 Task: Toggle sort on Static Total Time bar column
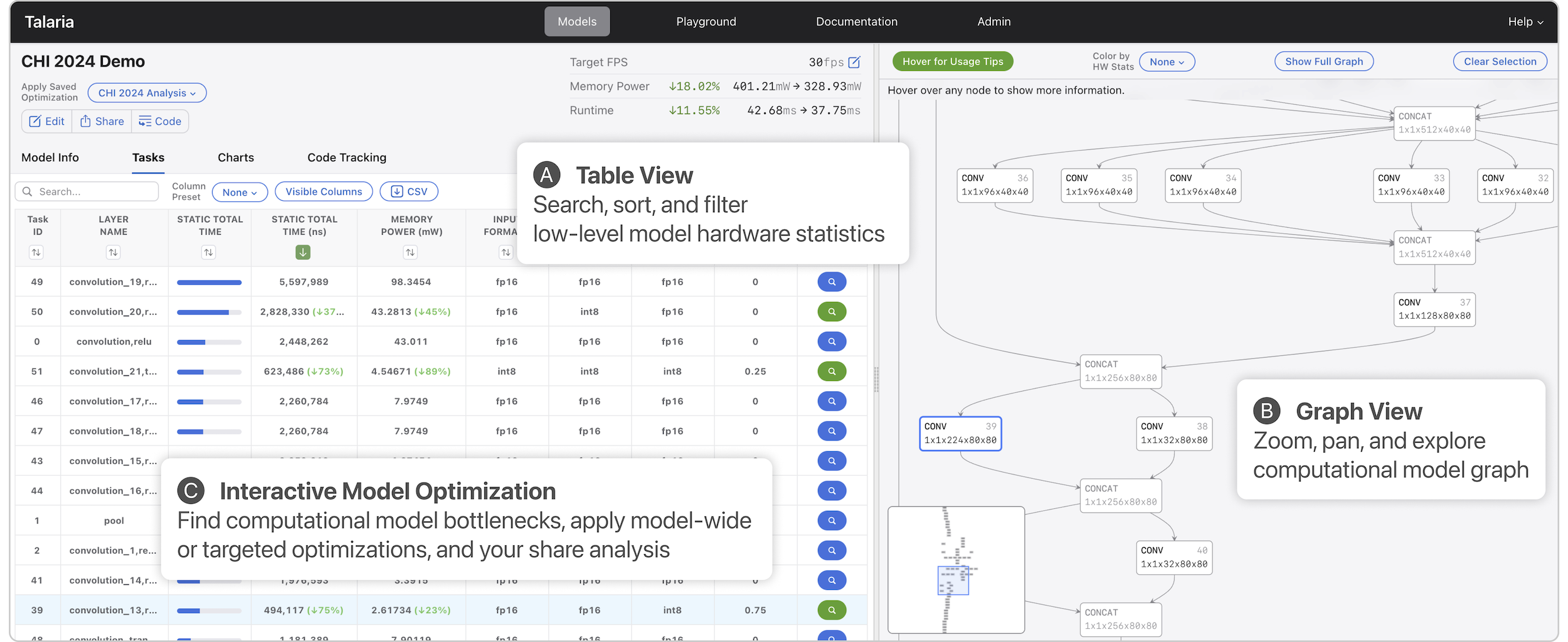coord(208,252)
